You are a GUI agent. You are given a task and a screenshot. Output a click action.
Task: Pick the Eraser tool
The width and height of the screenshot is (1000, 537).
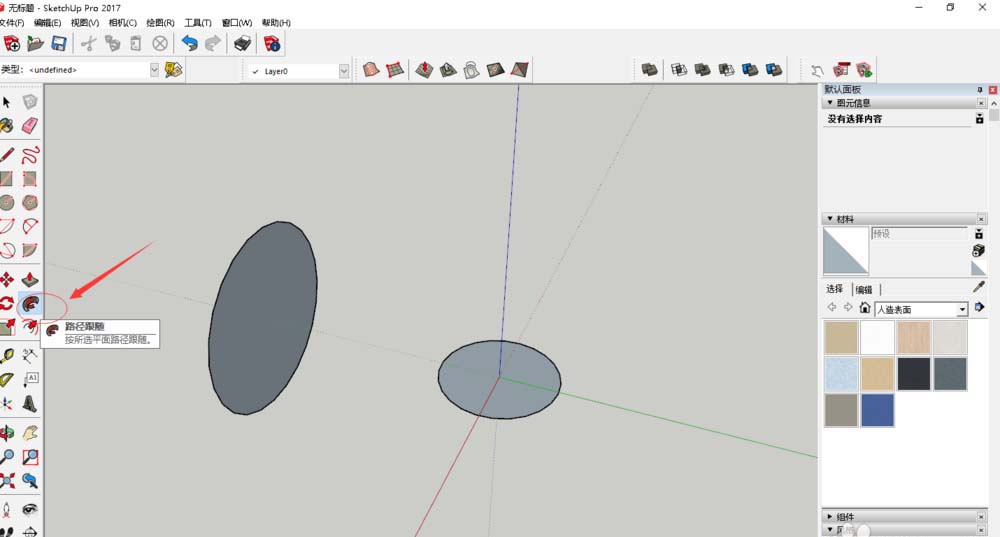[29, 125]
